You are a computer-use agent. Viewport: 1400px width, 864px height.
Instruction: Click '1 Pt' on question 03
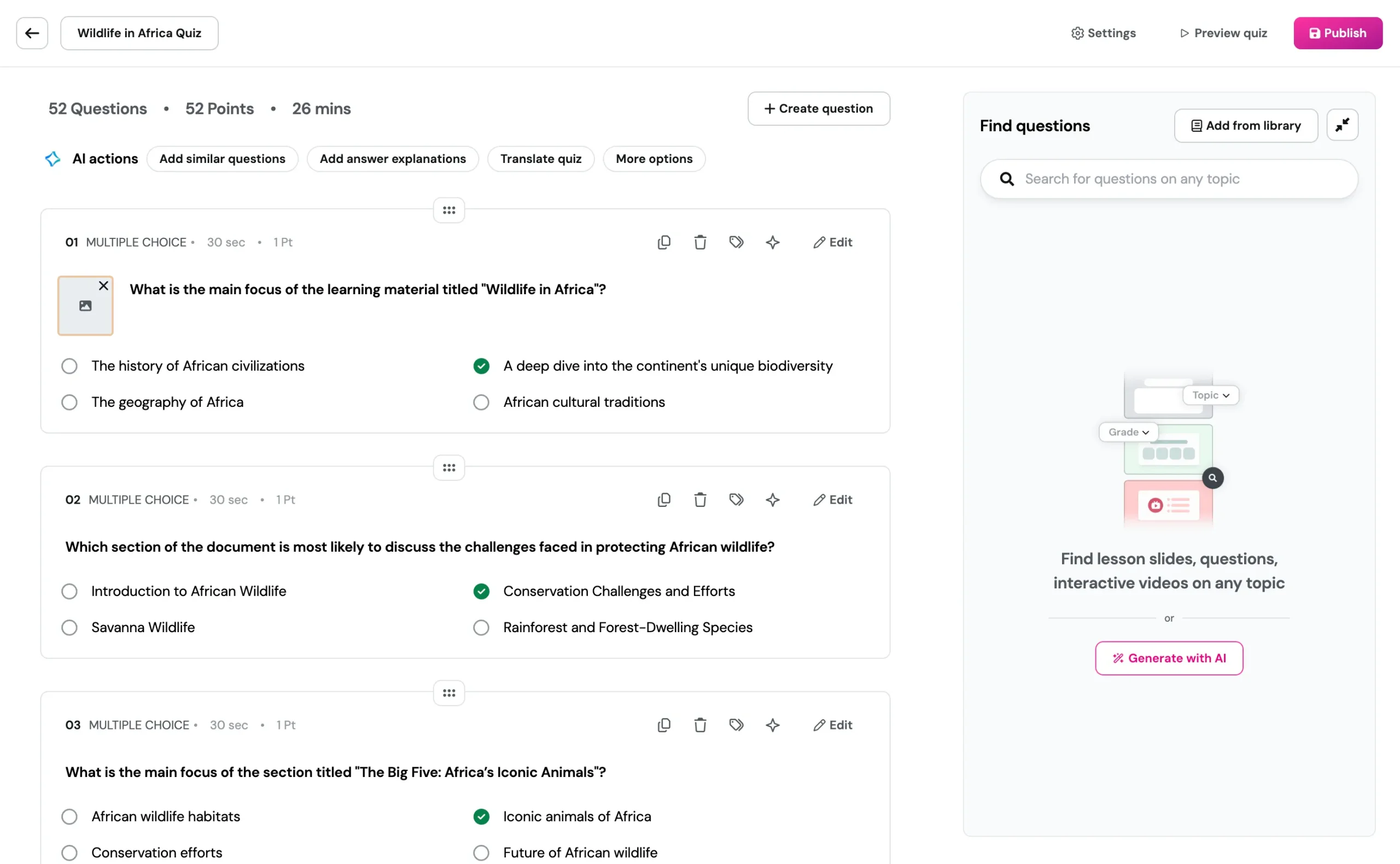(x=285, y=725)
